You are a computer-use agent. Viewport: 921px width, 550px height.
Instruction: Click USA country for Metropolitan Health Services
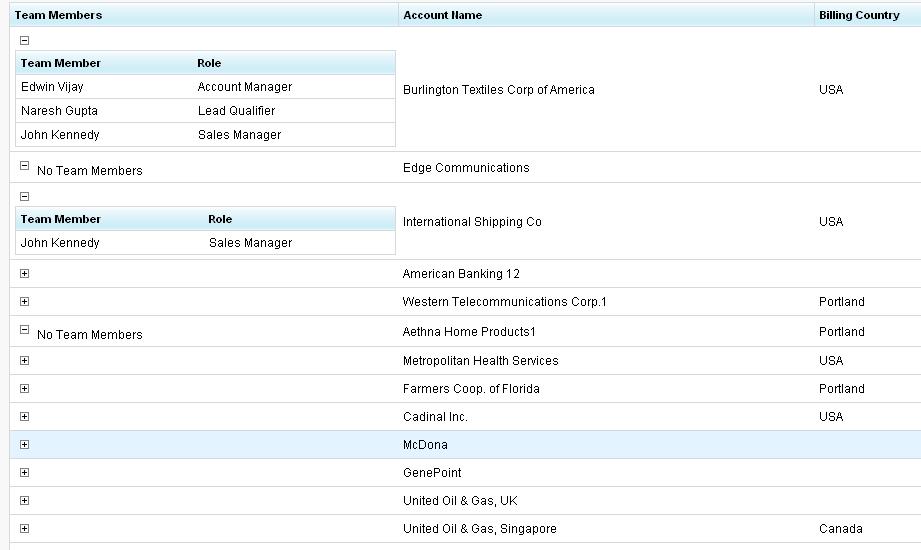pos(831,360)
